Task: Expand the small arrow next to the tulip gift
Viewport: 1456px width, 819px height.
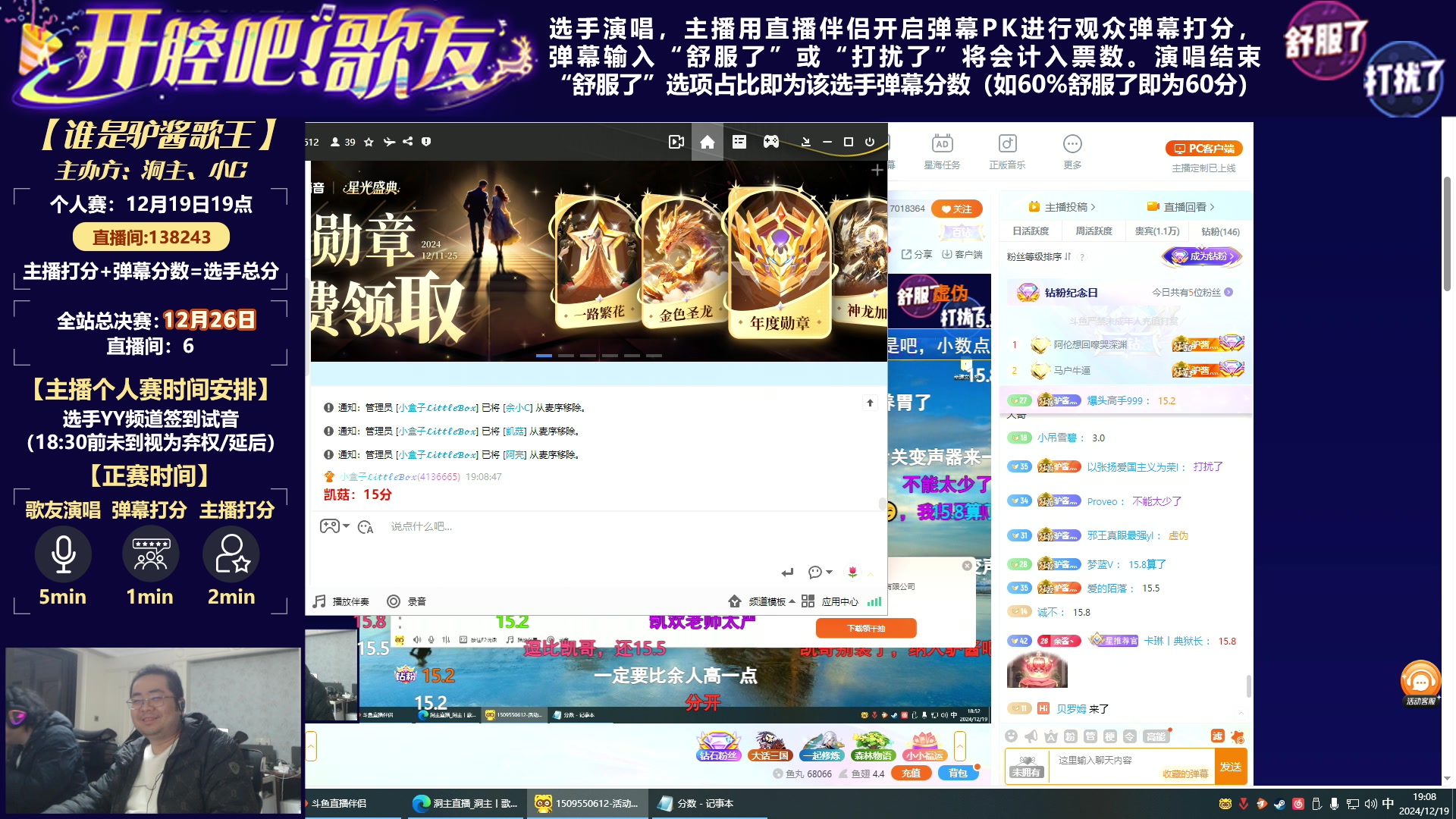Action: (870, 573)
